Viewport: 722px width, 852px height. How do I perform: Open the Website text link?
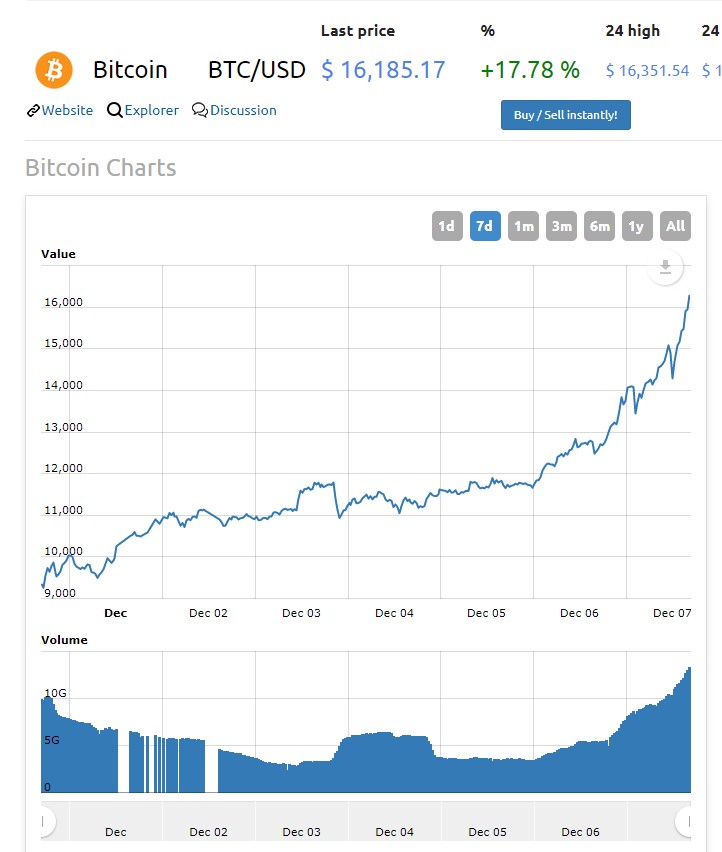(x=67, y=110)
